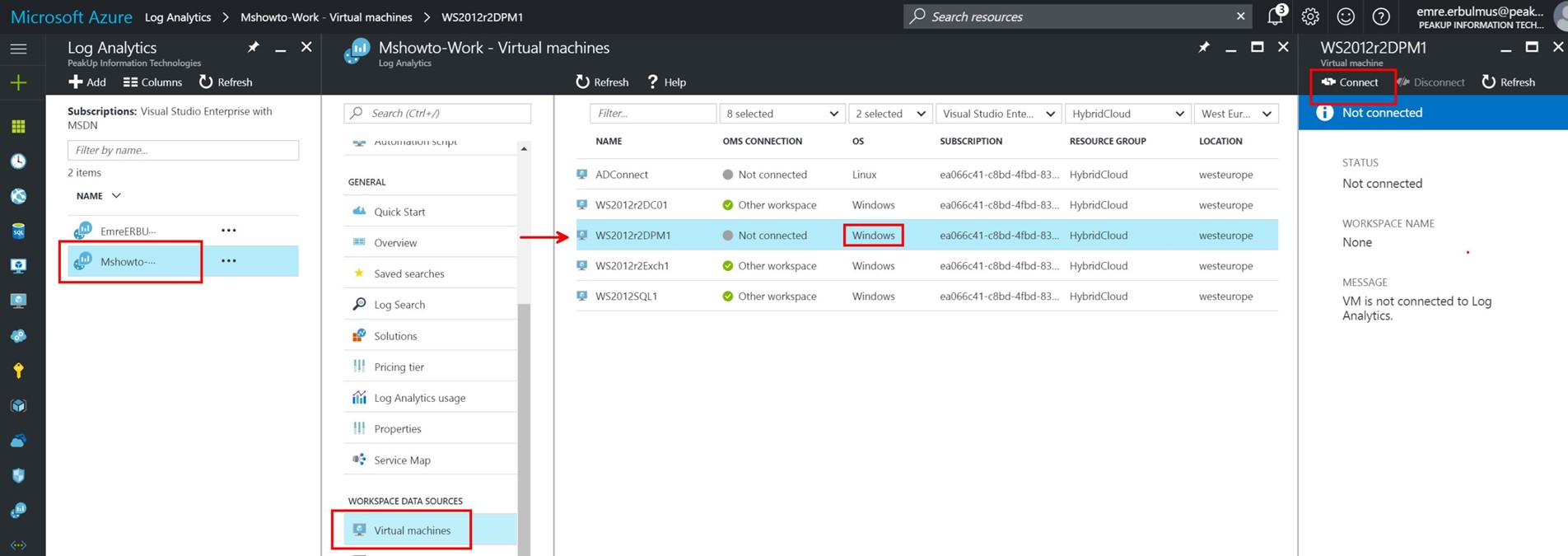This screenshot has width=1568, height=556.
Task: Sort workspaces by the NAME column
Action: coord(98,196)
